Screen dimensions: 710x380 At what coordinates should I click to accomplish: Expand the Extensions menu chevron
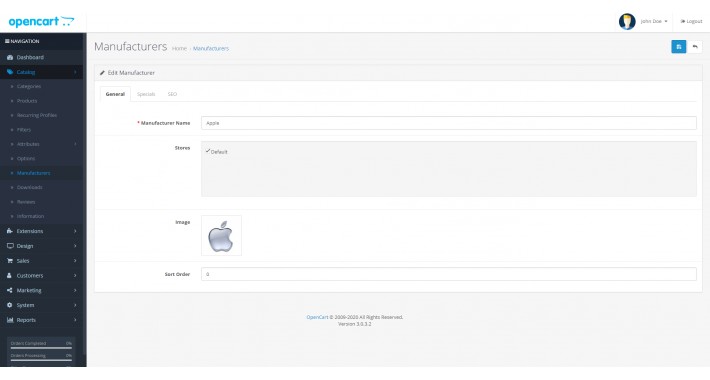point(75,231)
